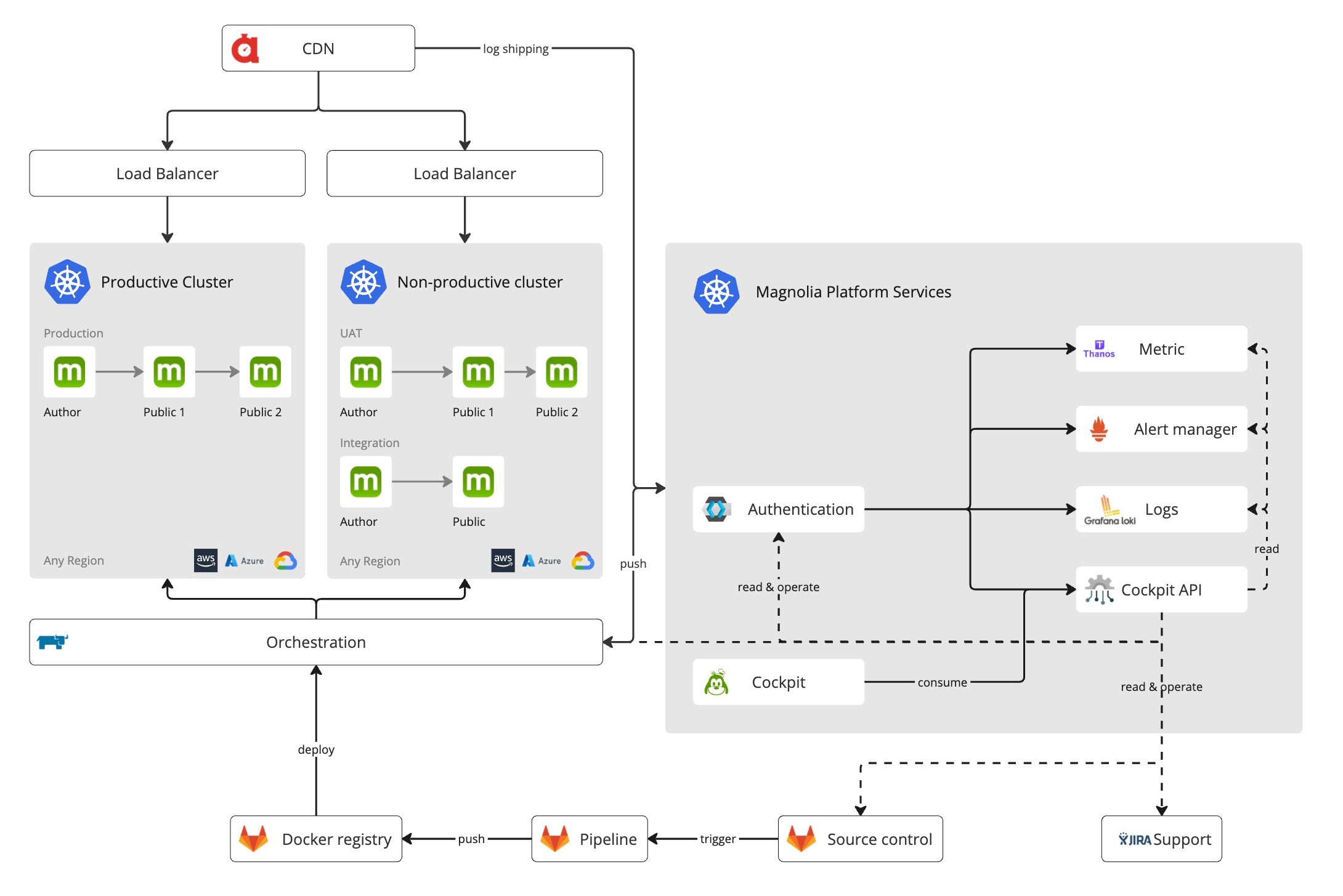Click the 'push' label beside Docker registry
The height and width of the screenshot is (896, 1343).
click(x=471, y=839)
